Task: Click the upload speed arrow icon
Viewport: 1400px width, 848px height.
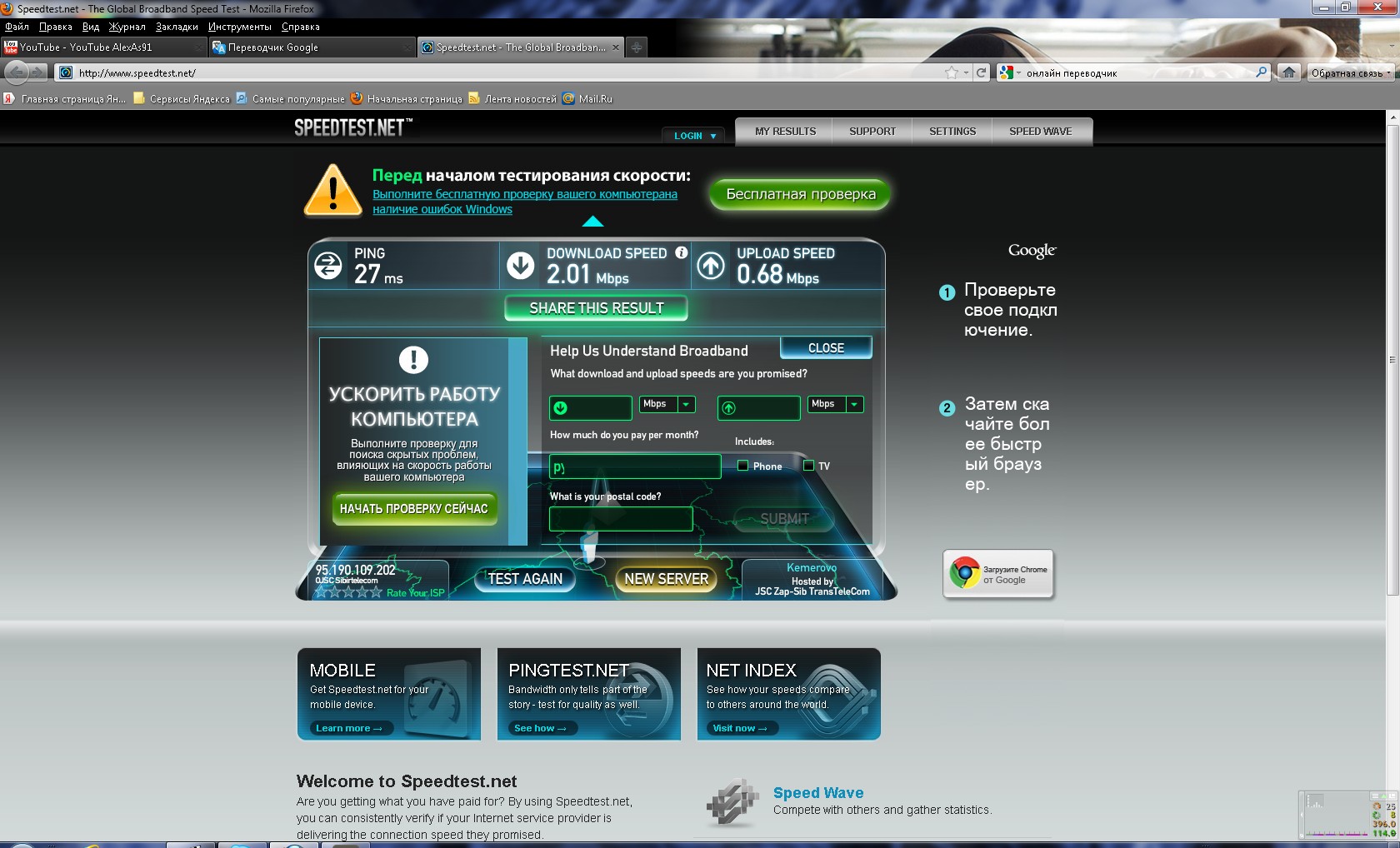Action: 711,266
